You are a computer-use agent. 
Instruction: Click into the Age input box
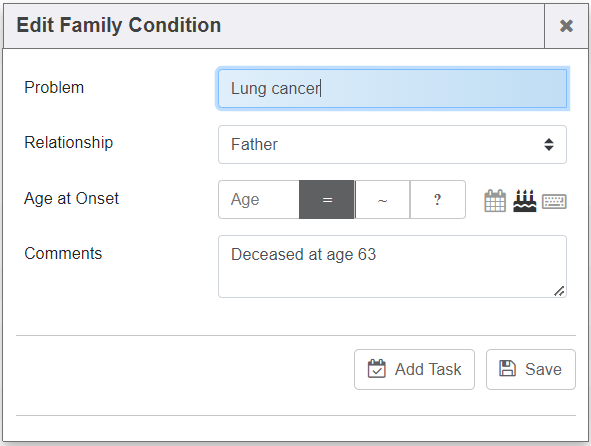coord(259,199)
